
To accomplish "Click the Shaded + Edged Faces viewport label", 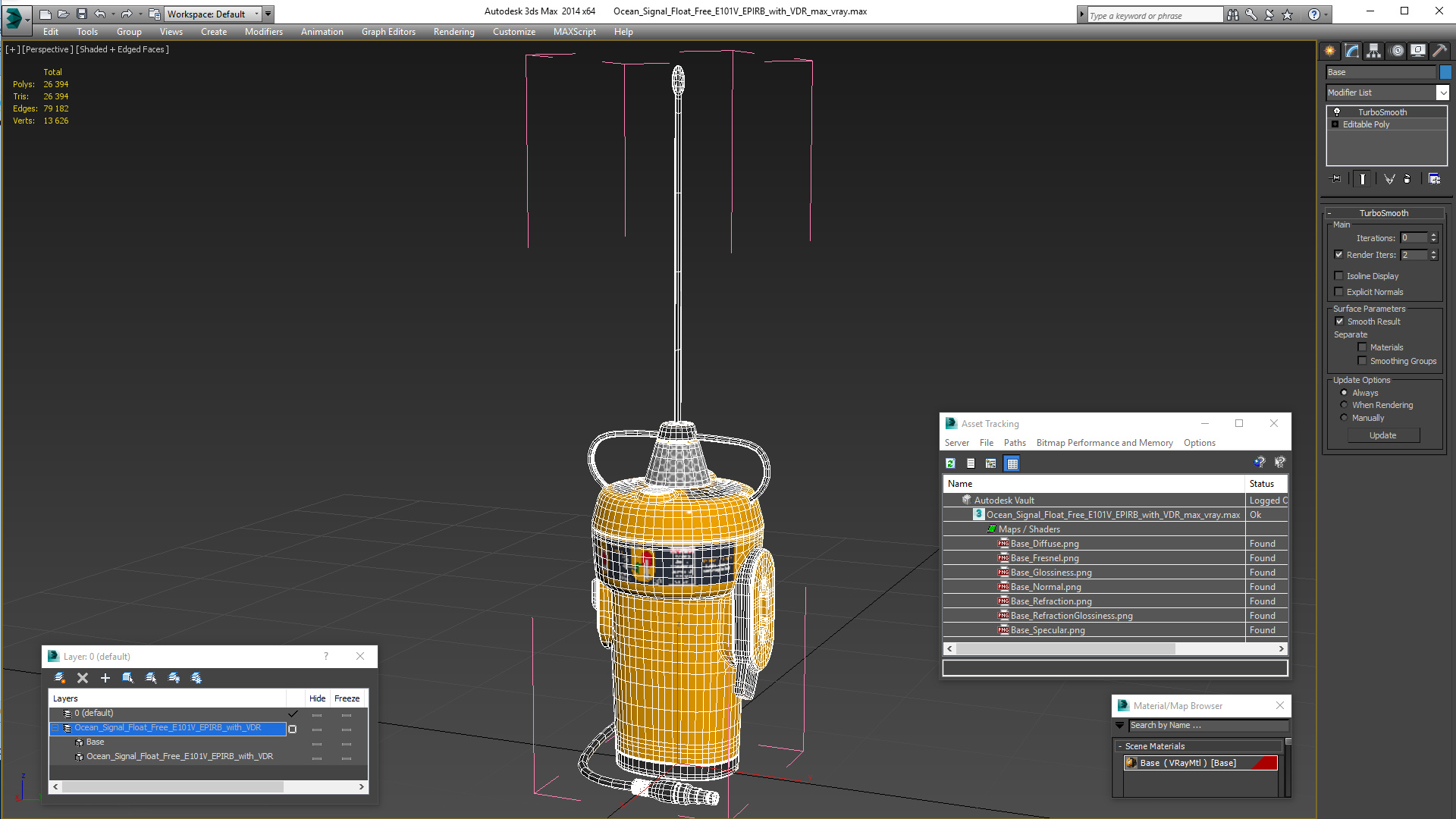I will point(124,49).
